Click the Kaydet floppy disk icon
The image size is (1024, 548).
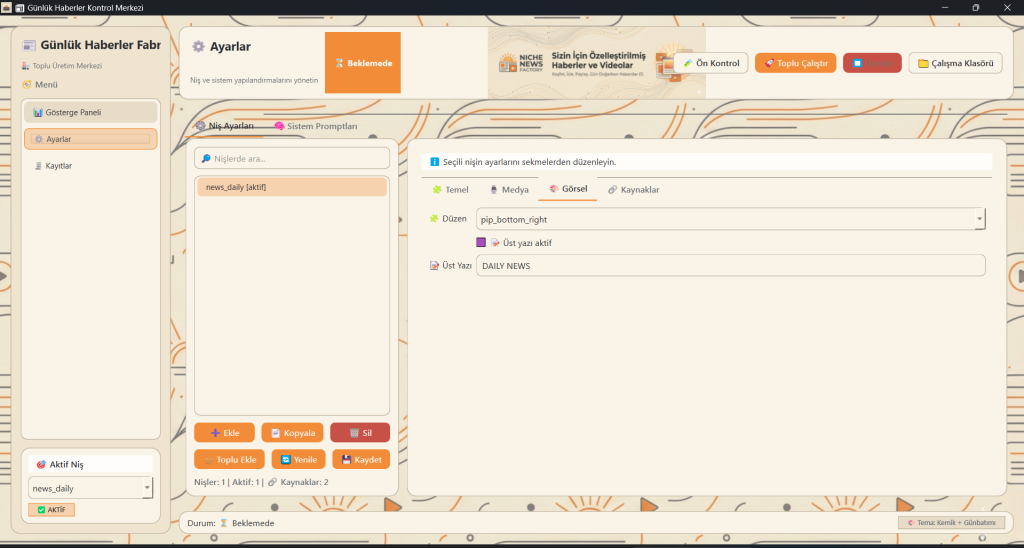[346, 460]
